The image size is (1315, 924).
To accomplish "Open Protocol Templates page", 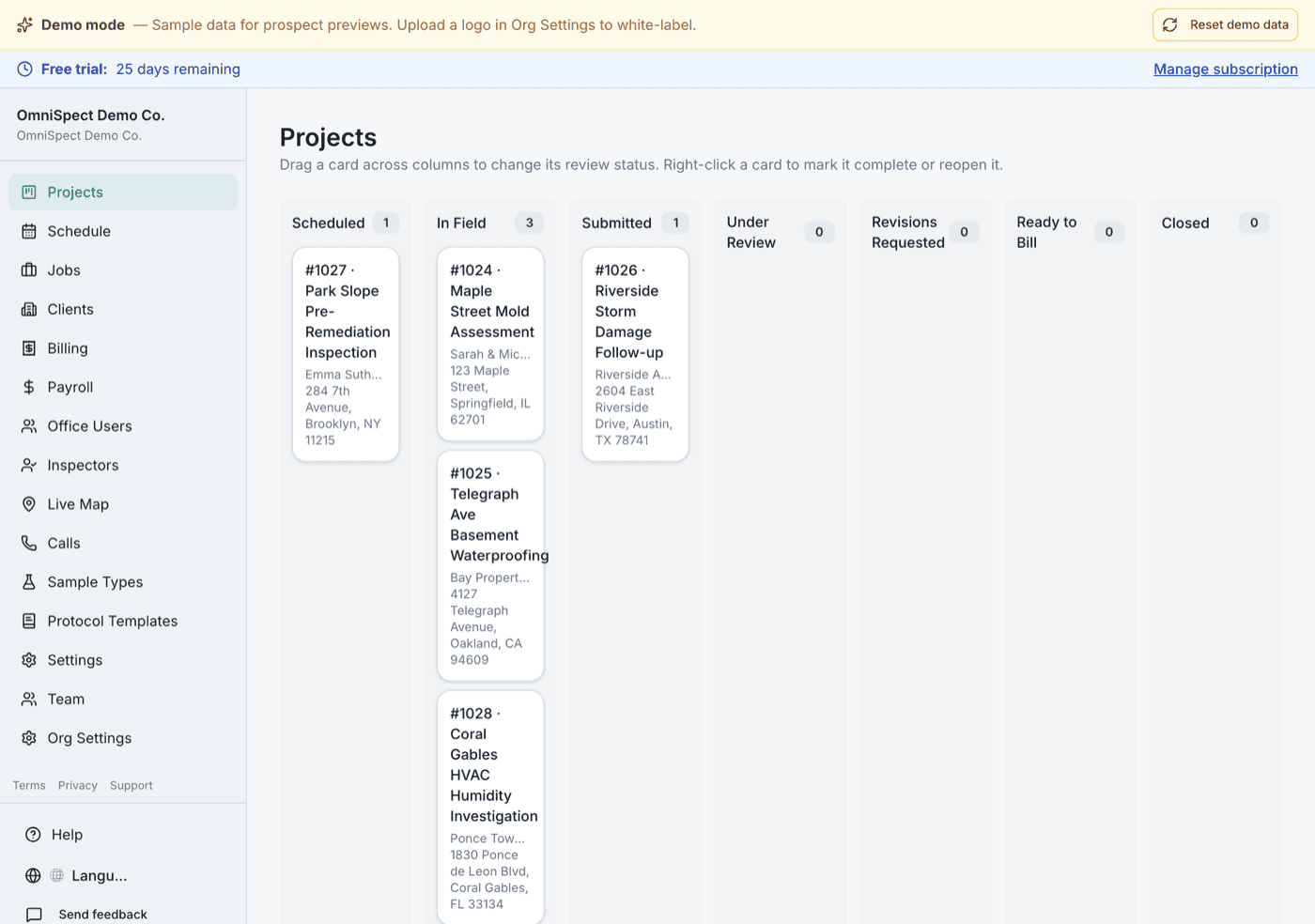I will (123, 621).
